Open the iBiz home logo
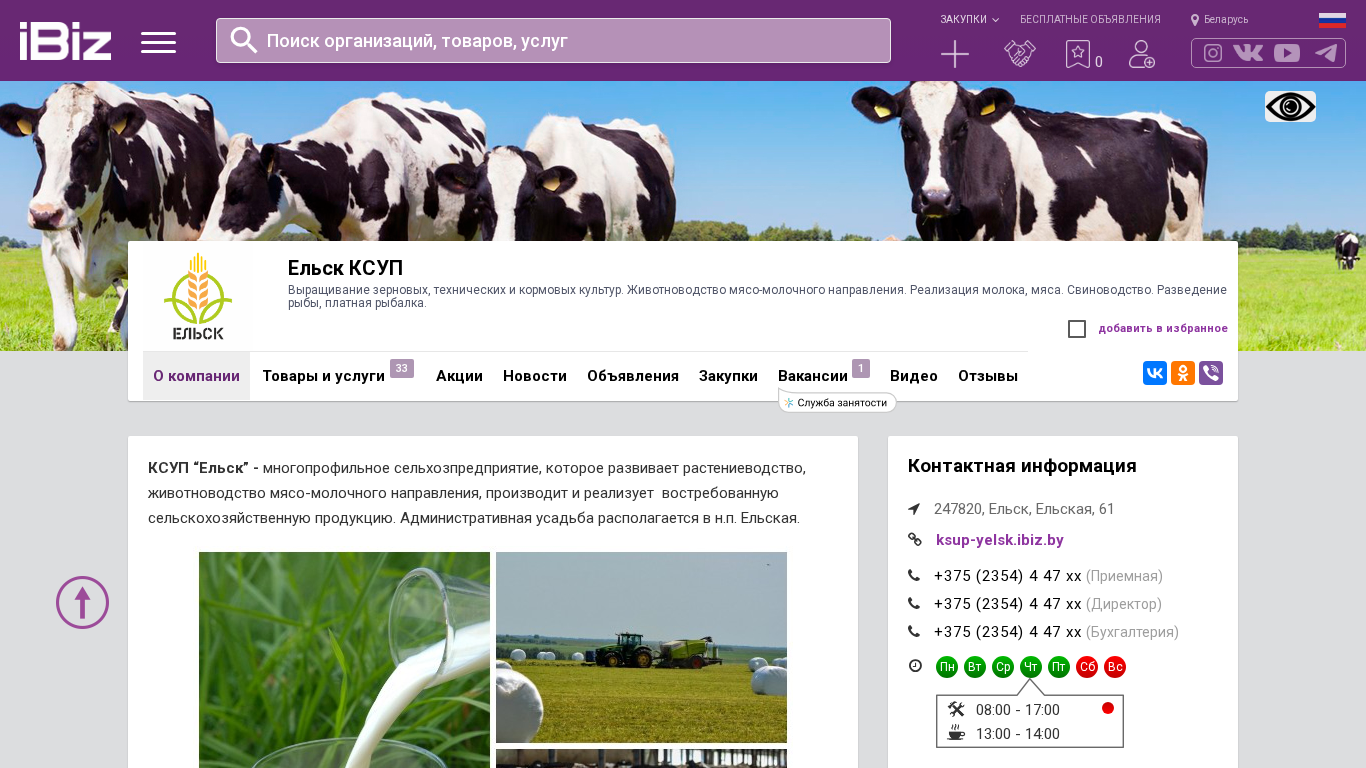This screenshot has width=1366, height=768. [65, 41]
